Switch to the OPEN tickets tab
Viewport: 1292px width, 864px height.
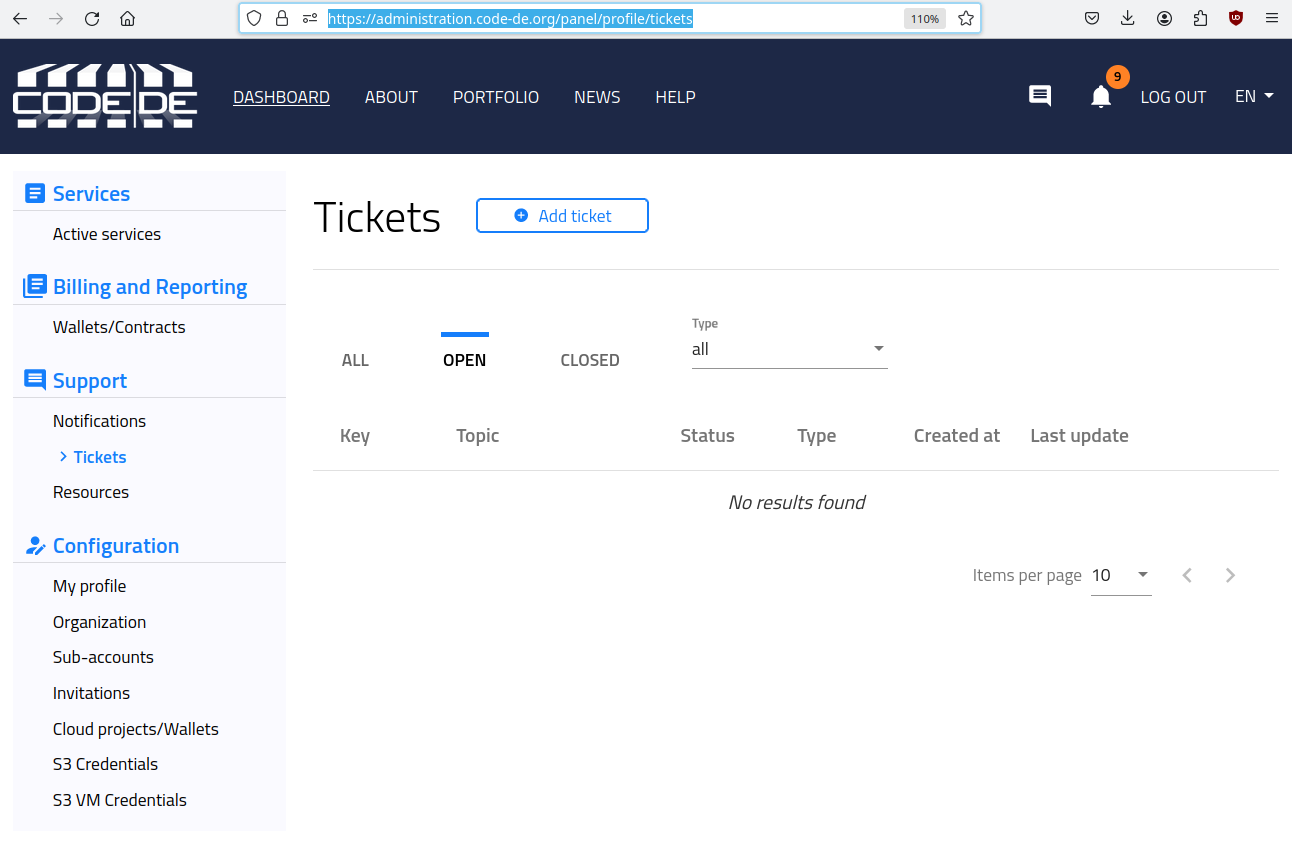click(465, 360)
